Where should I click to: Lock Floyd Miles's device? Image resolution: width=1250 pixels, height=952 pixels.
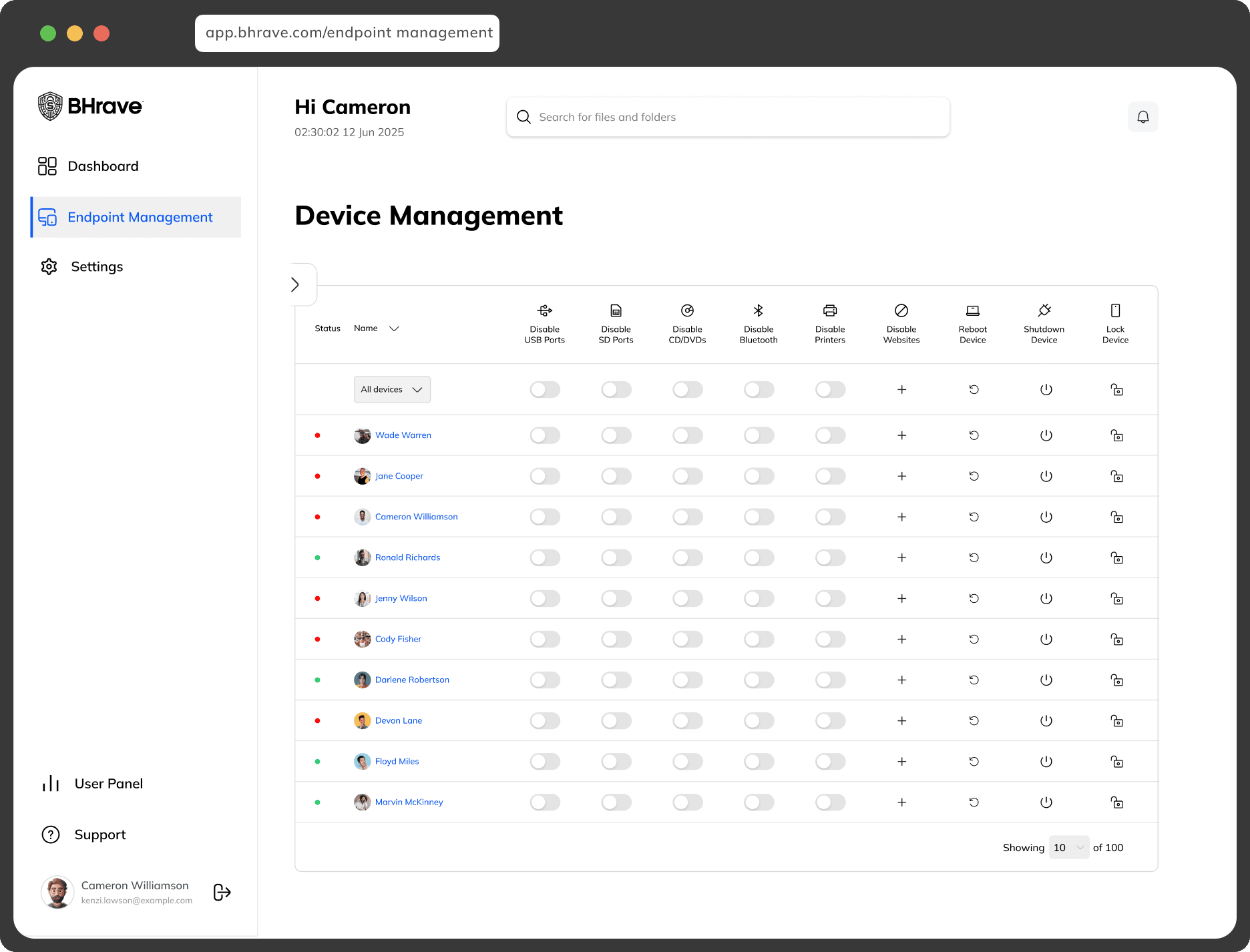pos(1116,761)
